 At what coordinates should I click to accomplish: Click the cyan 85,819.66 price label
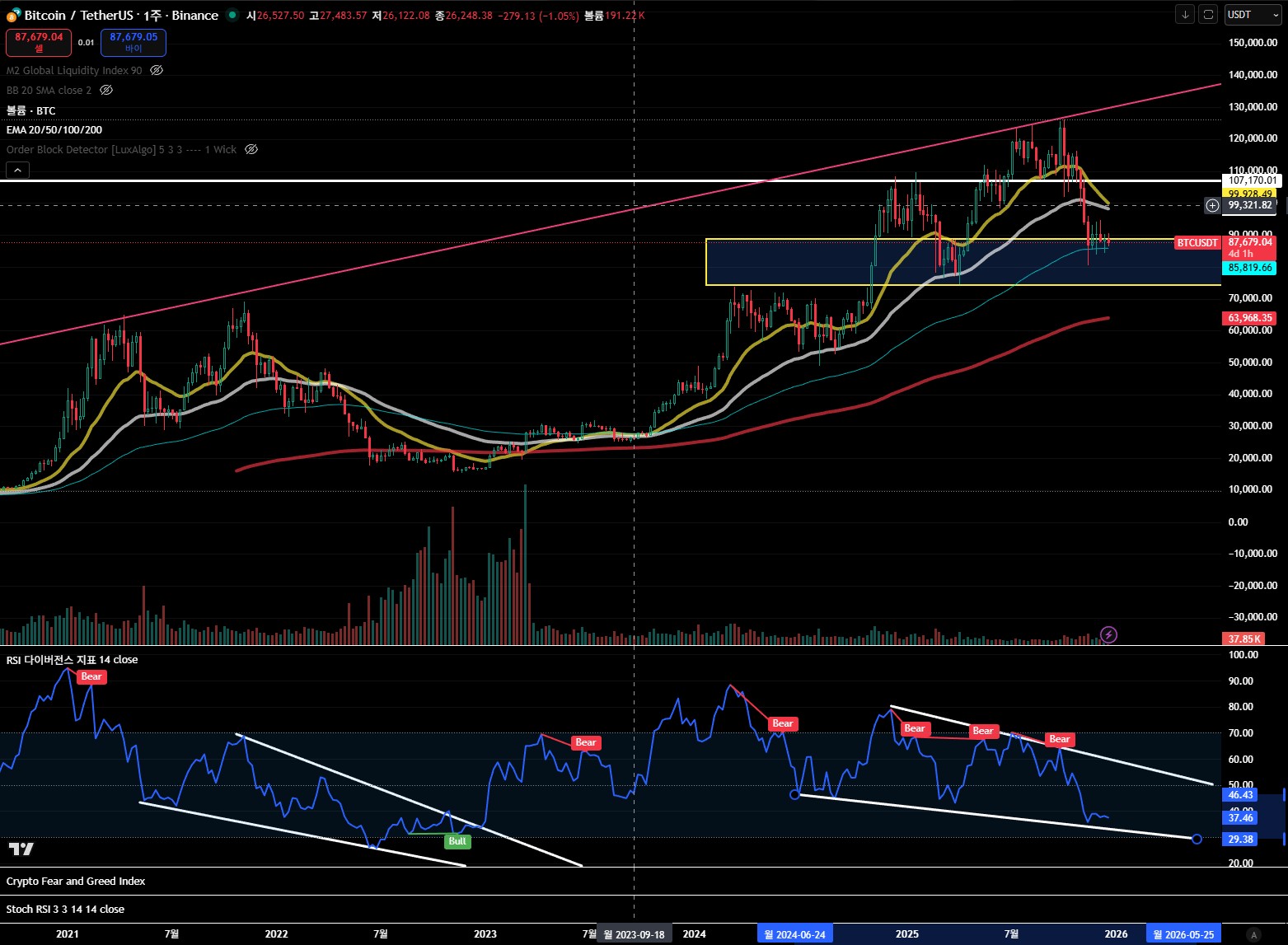click(x=1250, y=268)
